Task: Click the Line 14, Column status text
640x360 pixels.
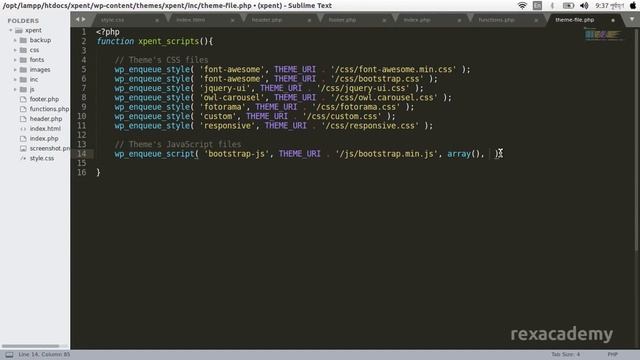Action: (44, 354)
